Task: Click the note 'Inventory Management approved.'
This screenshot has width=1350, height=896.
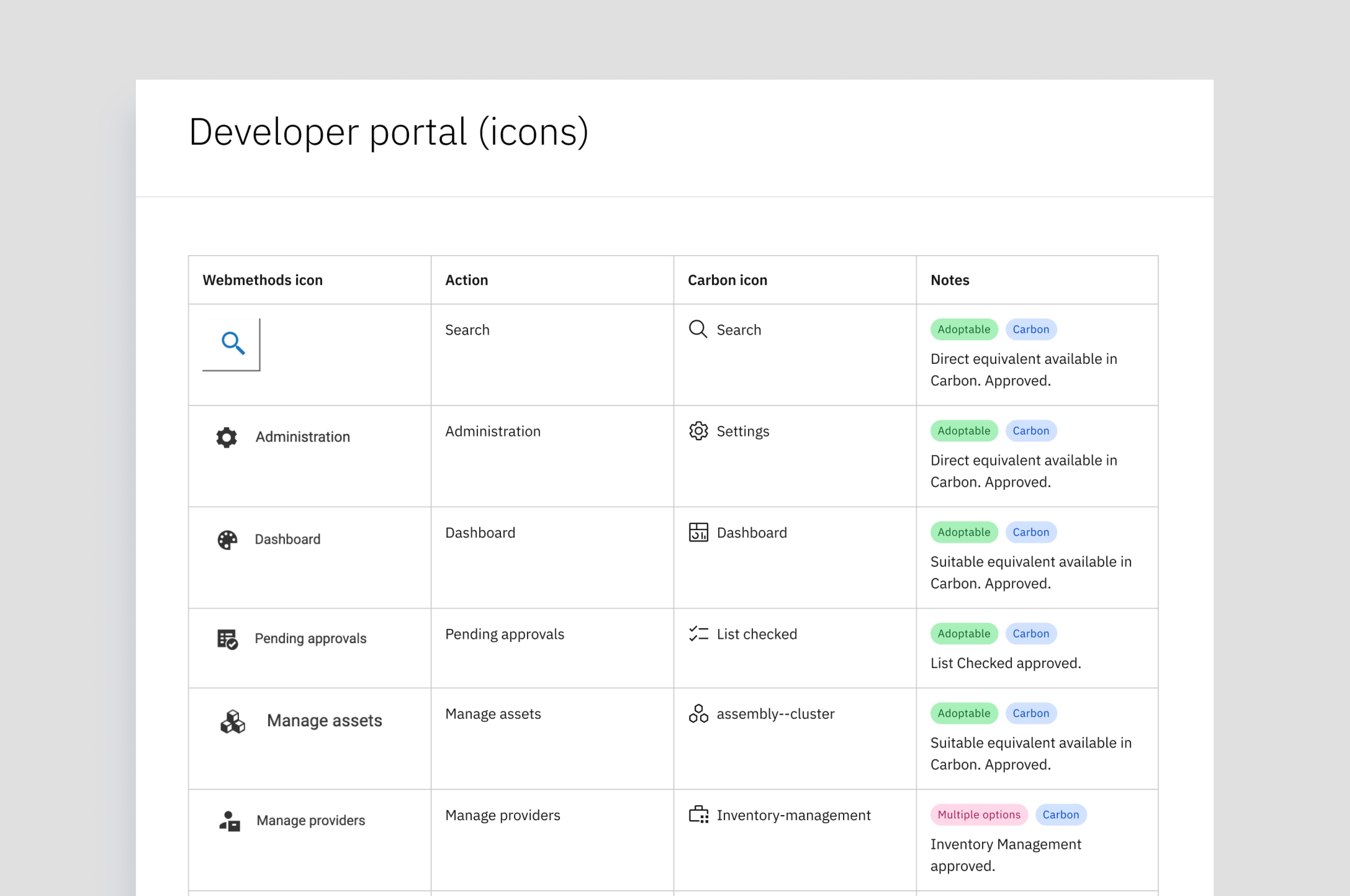Action: point(1006,855)
